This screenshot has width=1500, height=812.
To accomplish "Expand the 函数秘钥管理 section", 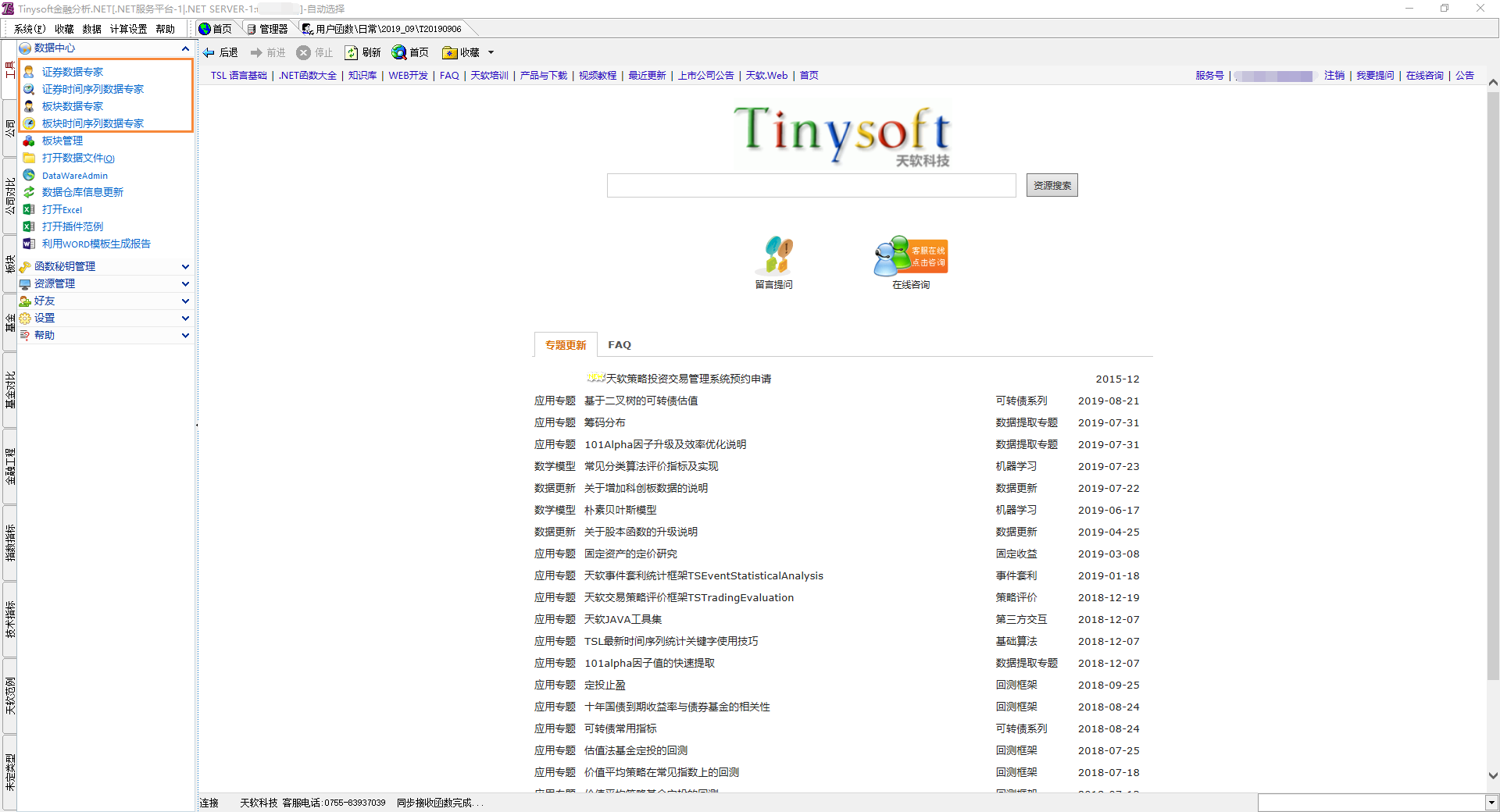I will (x=185, y=266).
